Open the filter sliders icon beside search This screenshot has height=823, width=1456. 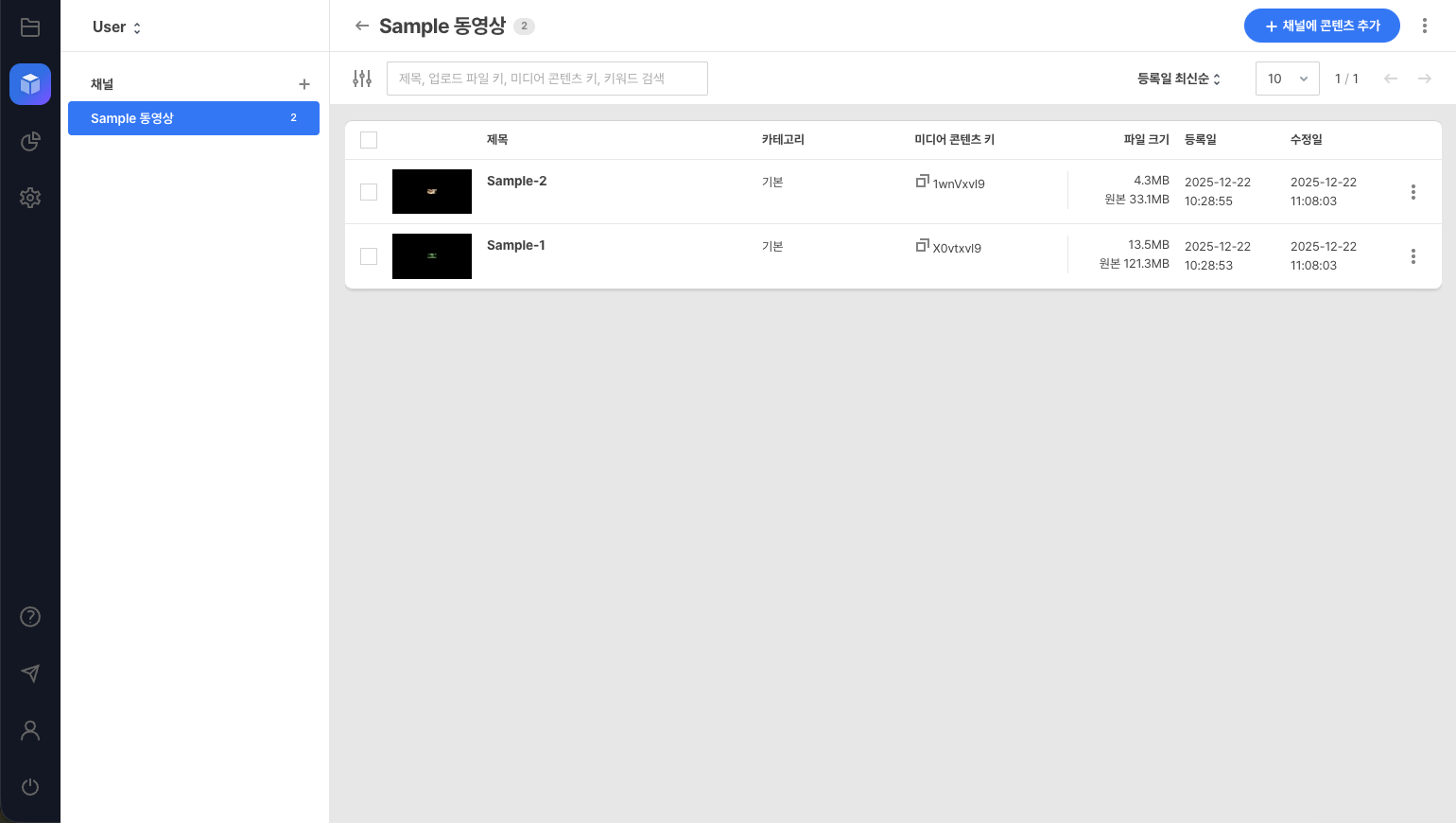(x=362, y=79)
